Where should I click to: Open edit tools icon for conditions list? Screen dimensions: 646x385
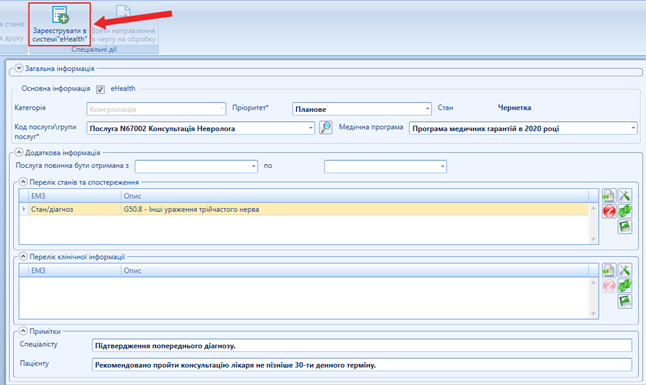click(625, 196)
